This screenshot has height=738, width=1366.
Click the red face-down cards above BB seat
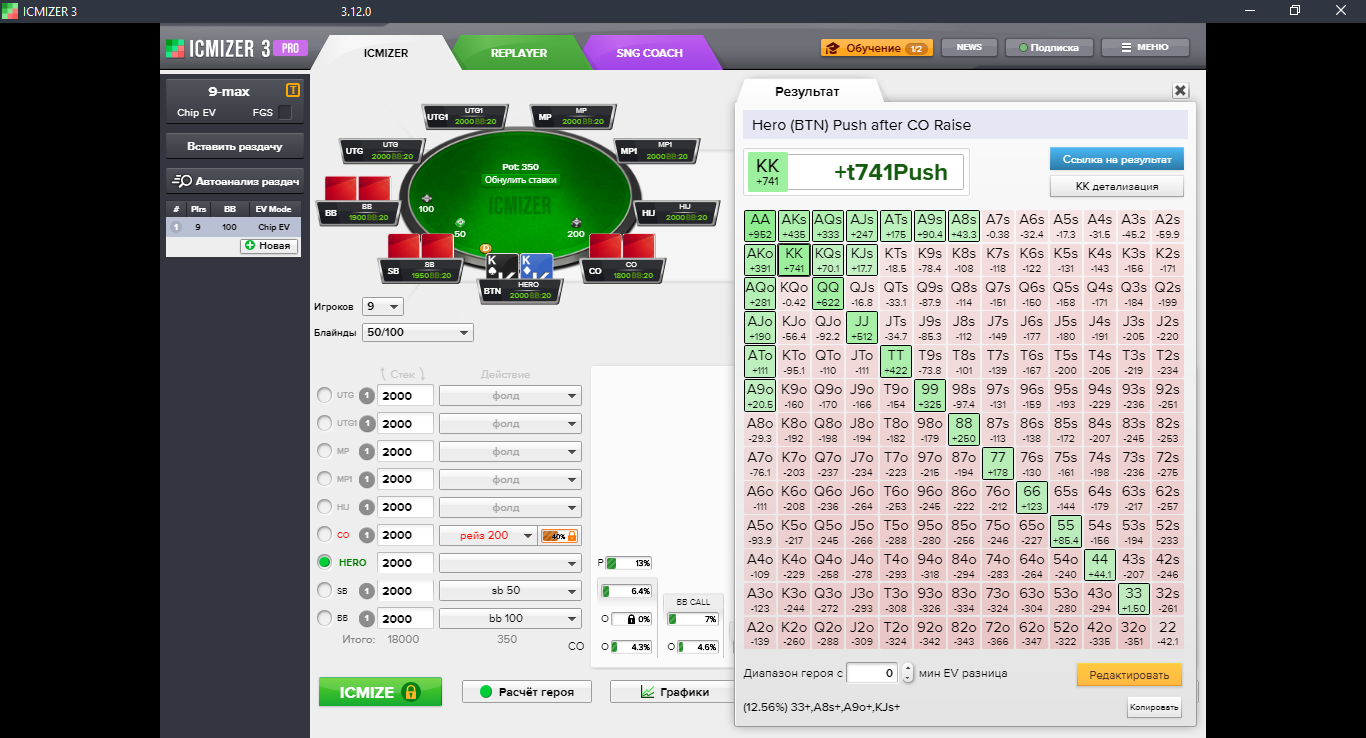point(357,189)
